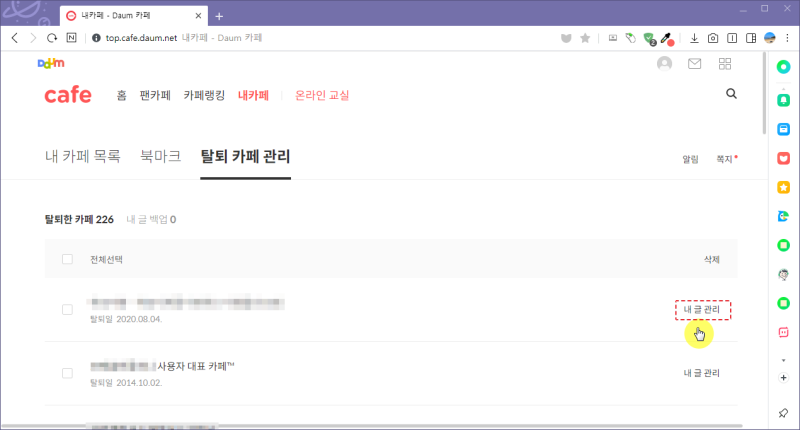Select the 탈퇴 카페 관리 tab
The image size is (800, 430).
(x=245, y=156)
